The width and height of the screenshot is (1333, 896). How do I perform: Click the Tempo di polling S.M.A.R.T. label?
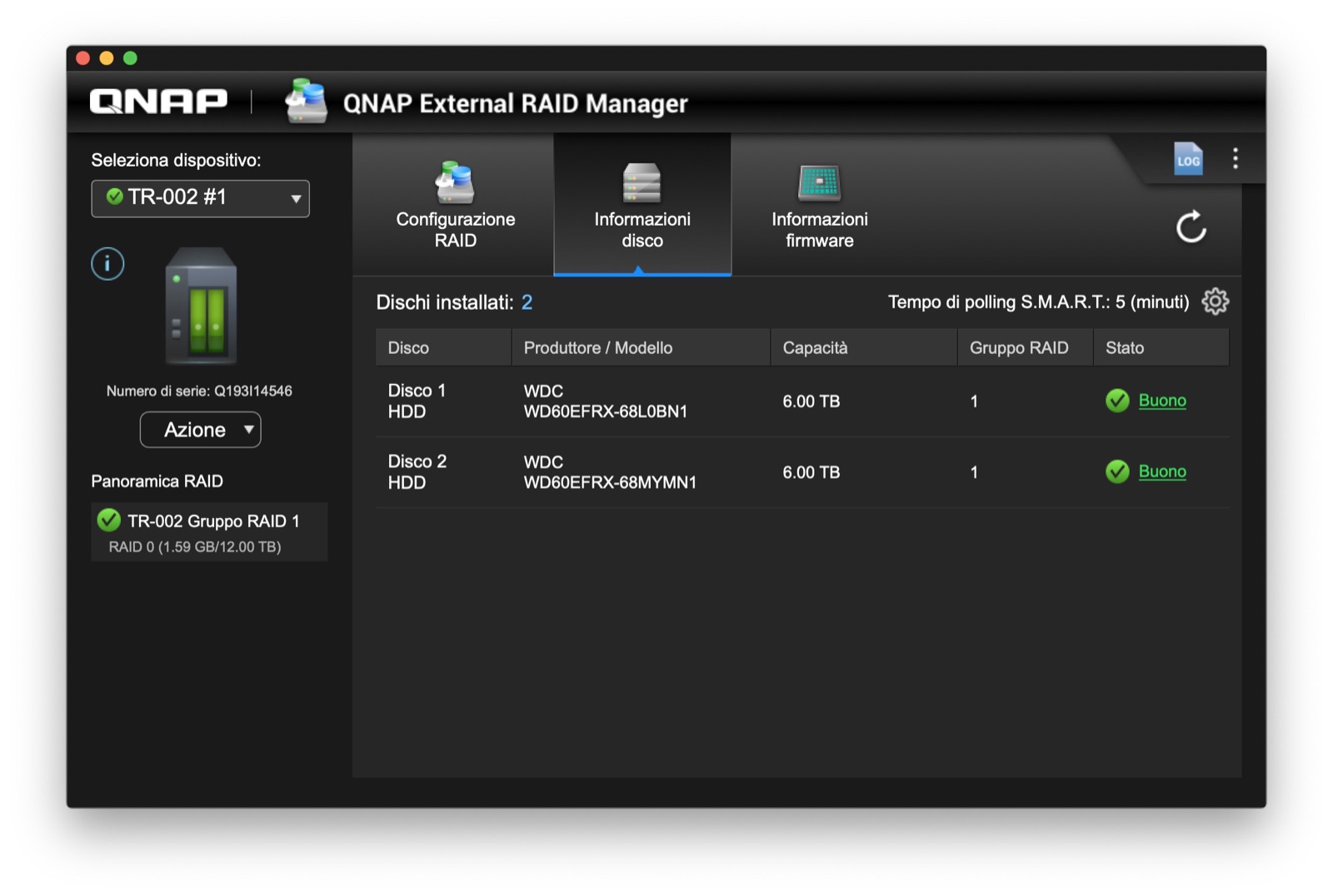tap(1039, 302)
